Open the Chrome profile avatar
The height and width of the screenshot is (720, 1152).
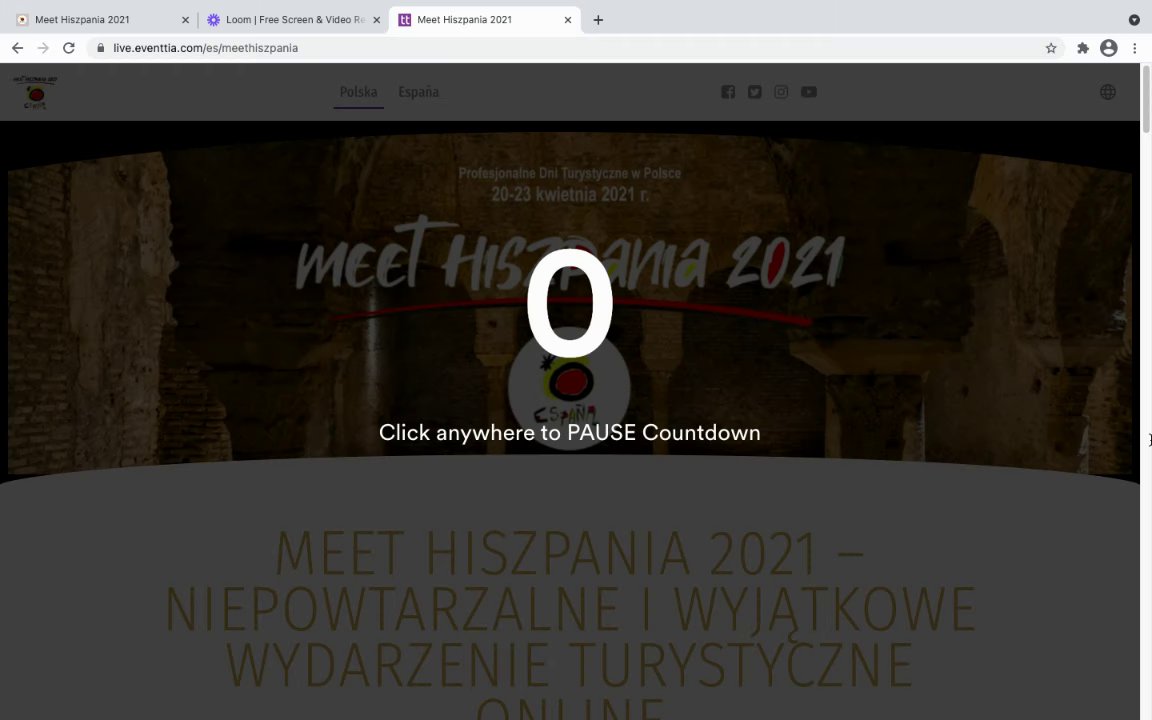pos(1109,48)
